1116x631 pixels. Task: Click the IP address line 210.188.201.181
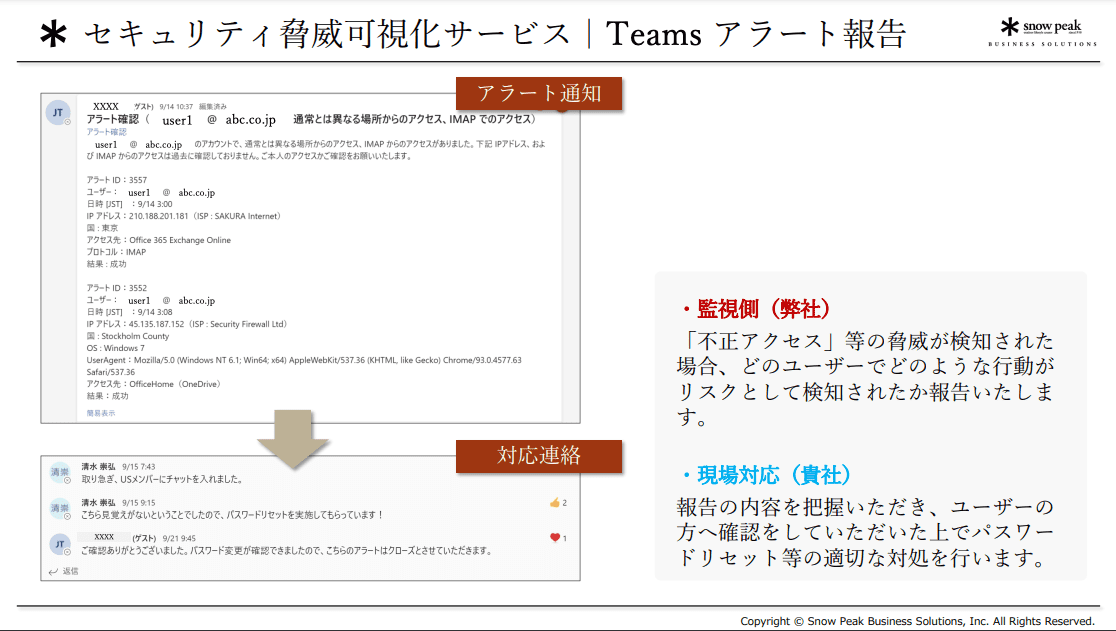[x=184, y=216]
